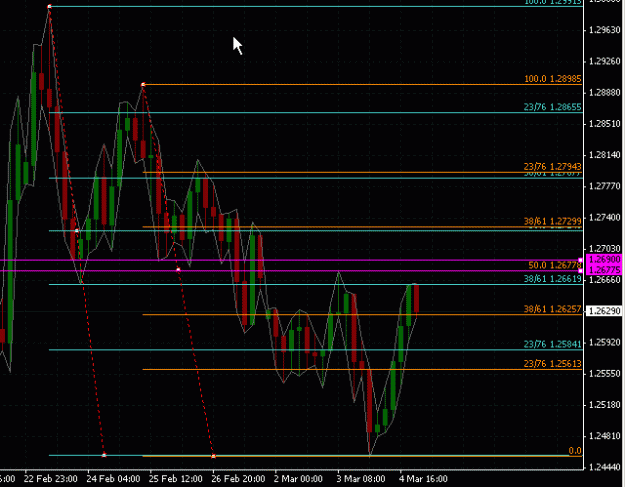Click the "2 Mar 00:00" time axis label

tap(298, 479)
